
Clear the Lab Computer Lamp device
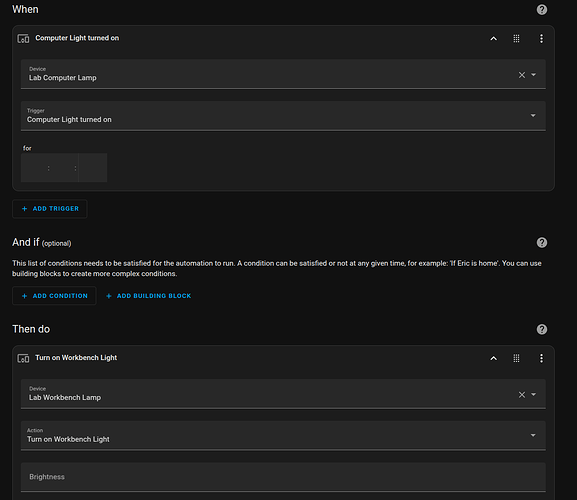(x=521, y=75)
